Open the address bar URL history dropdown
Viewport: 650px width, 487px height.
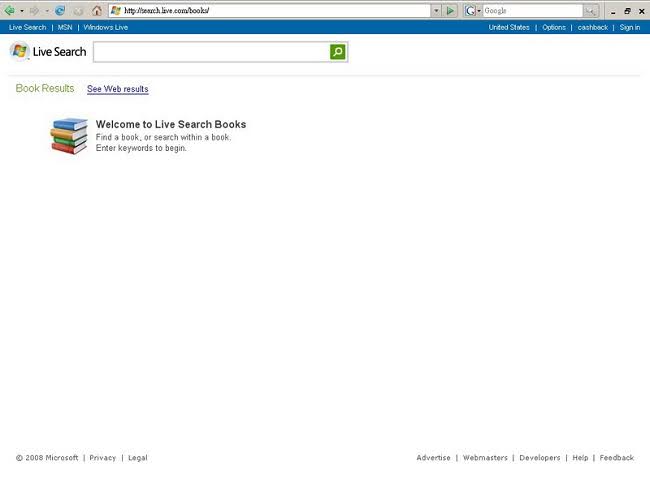(x=435, y=10)
